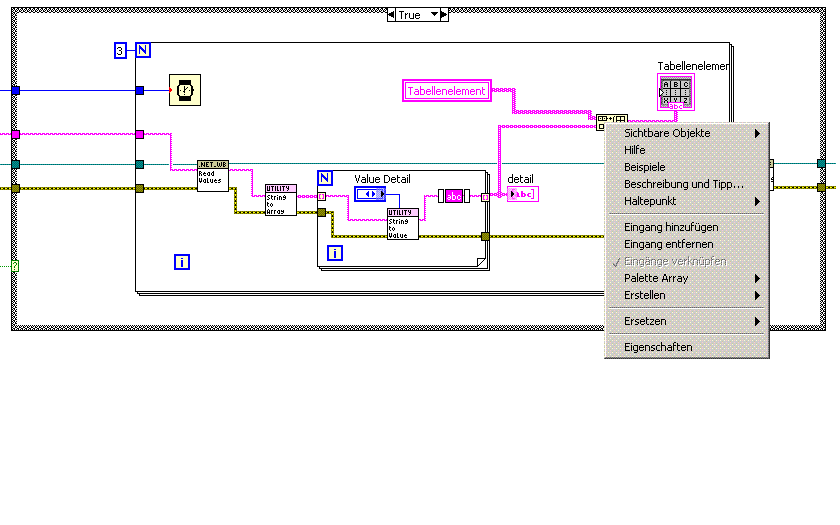The width and height of the screenshot is (840, 525).
Task: Click the teal tunnel on case structure right border
Action: pos(821,163)
